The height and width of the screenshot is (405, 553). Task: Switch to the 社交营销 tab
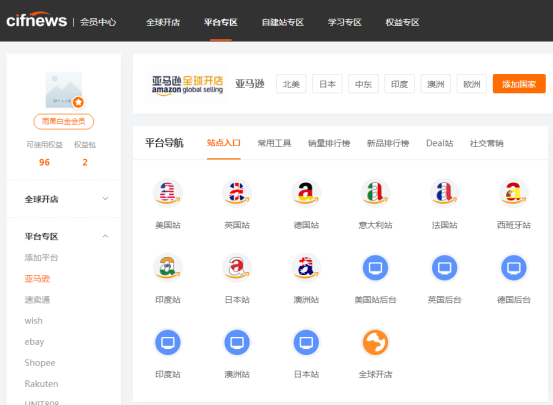coord(486,143)
